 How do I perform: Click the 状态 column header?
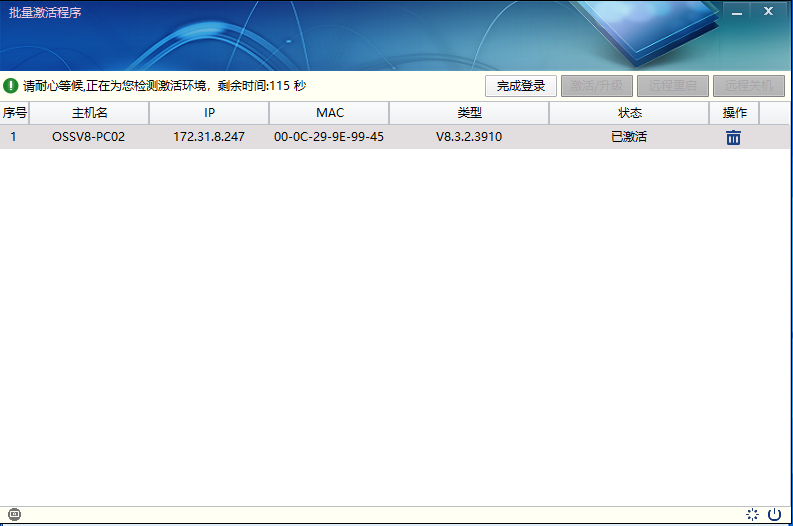pyautogui.click(x=629, y=113)
